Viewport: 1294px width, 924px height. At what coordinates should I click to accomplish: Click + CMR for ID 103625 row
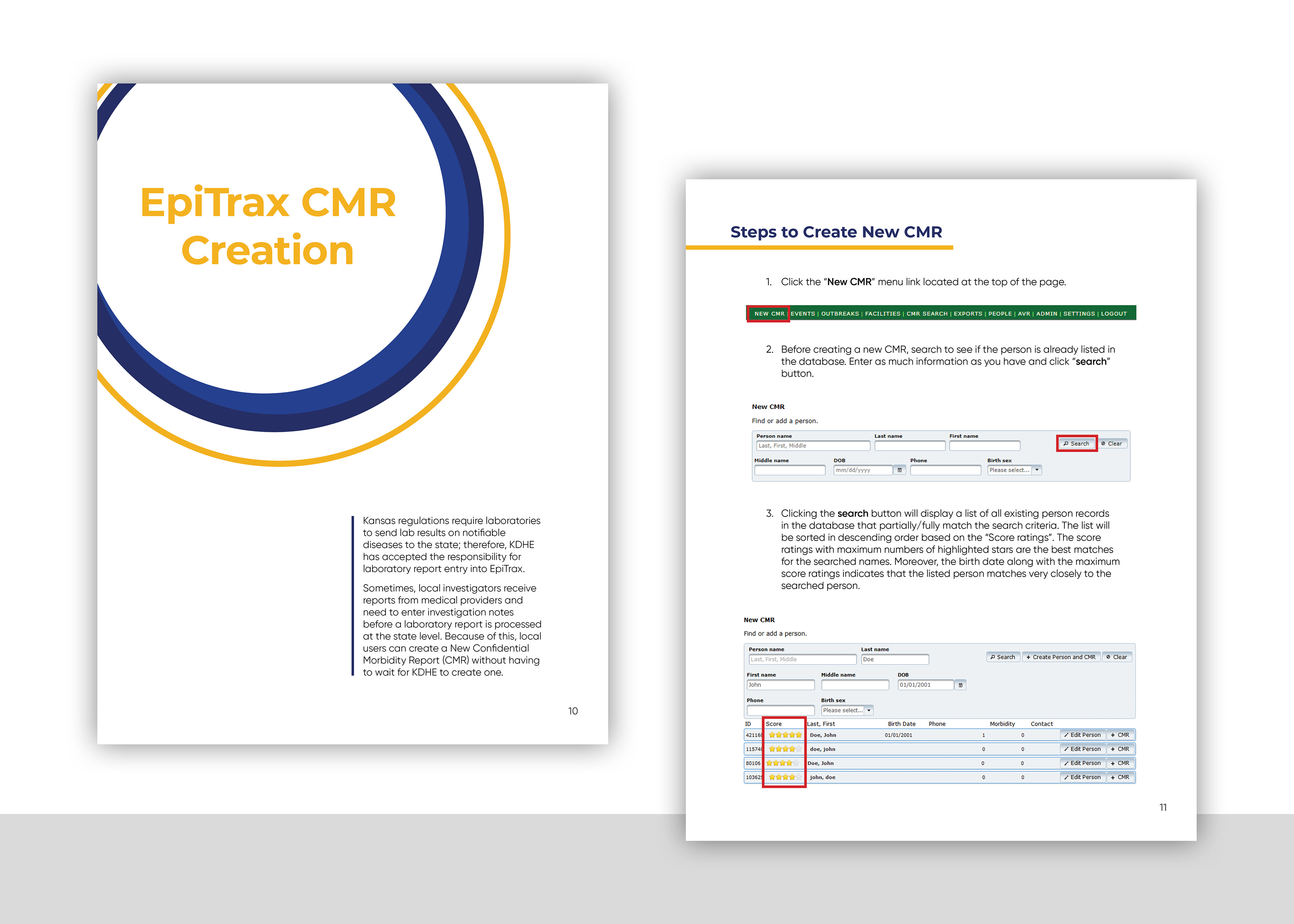[x=1120, y=777]
